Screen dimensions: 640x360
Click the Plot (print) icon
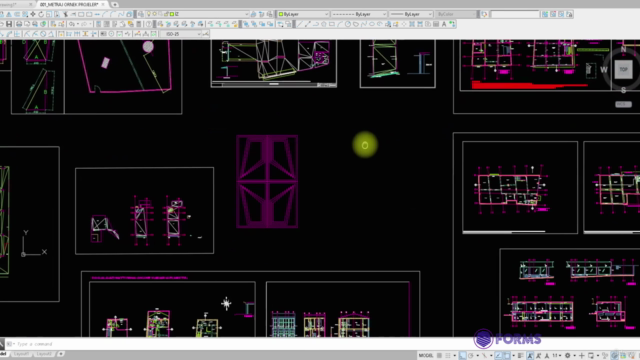pos(19,24)
